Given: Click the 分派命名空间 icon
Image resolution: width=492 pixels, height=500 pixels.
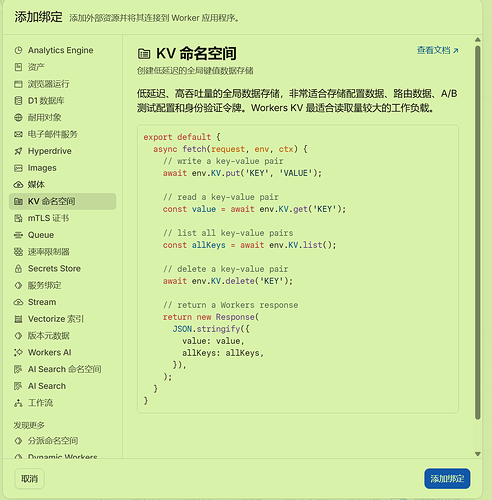Looking at the screenshot, I should point(18,441).
